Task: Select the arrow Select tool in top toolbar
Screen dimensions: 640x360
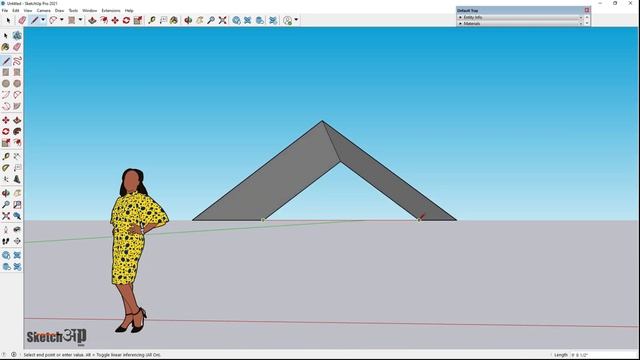Action: 8,20
